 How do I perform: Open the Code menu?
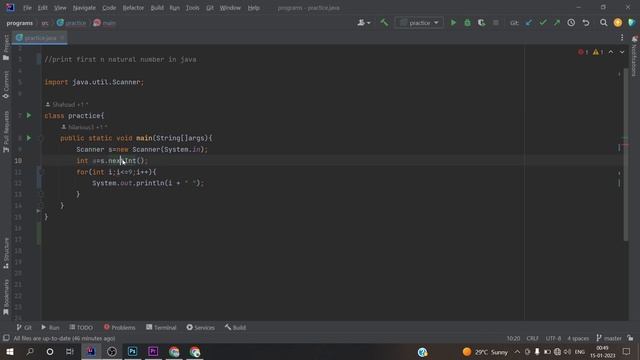(x=109, y=8)
